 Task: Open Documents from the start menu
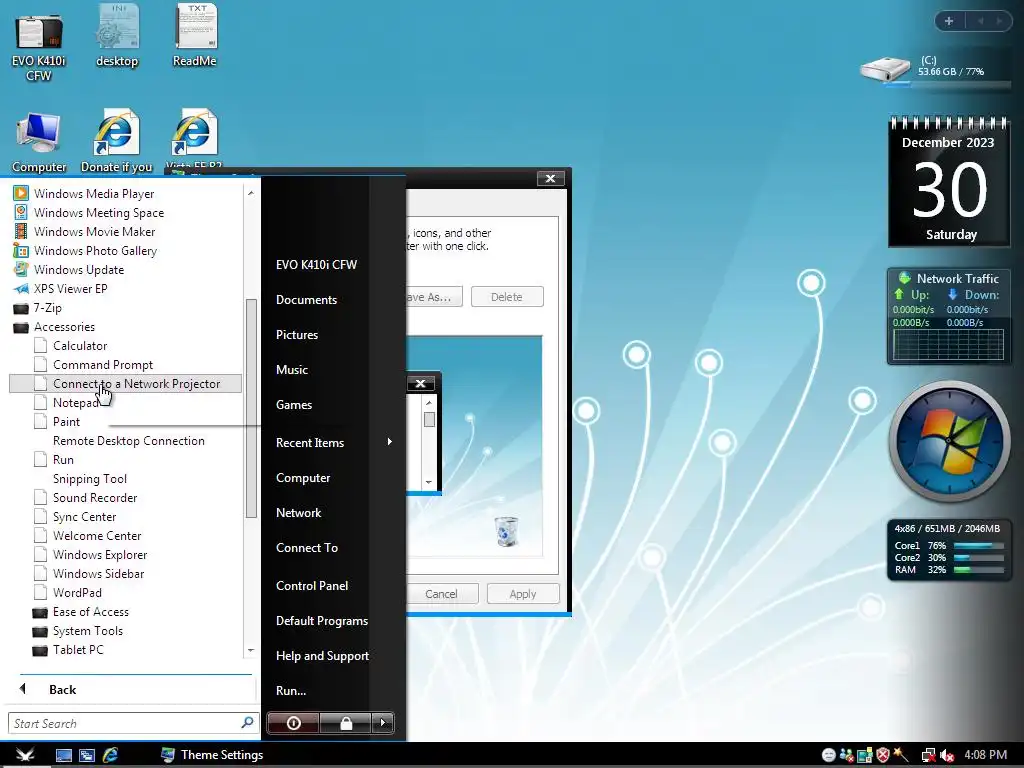306,300
